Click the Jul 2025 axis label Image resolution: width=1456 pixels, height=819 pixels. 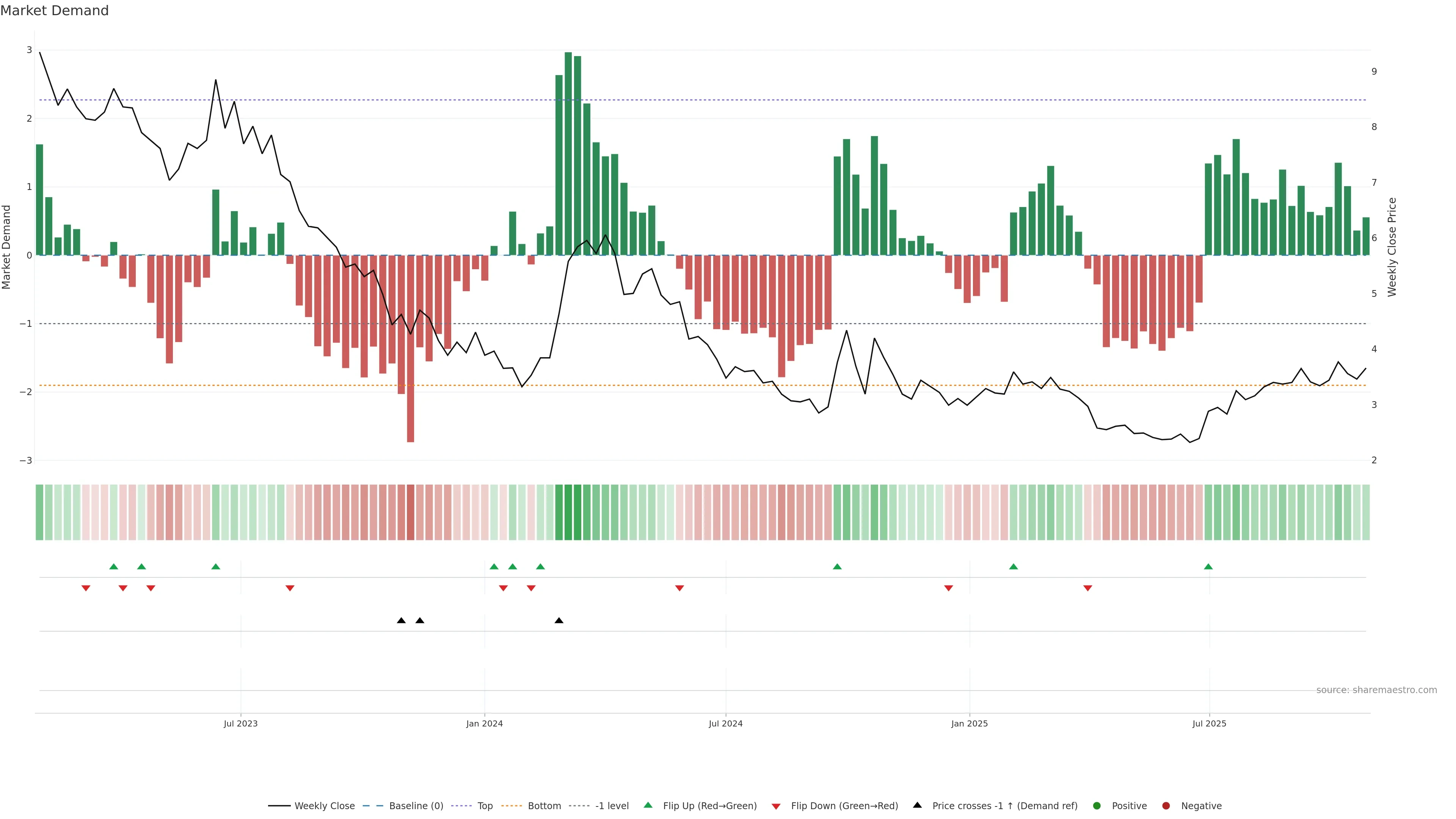(x=1209, y=723)
